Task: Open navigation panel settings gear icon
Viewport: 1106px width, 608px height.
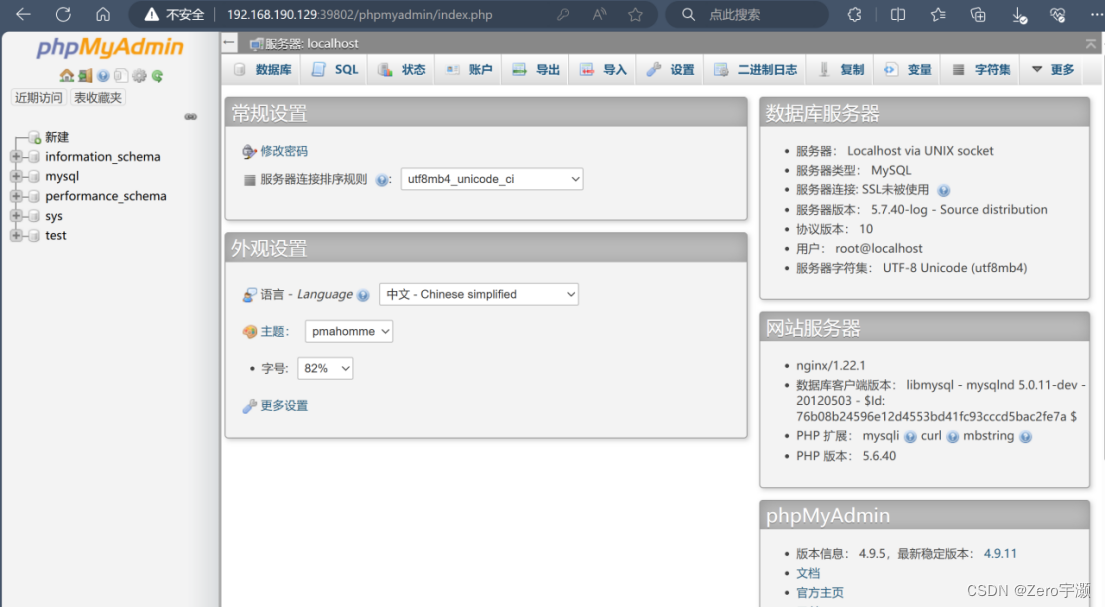Action: click(140, 75)
